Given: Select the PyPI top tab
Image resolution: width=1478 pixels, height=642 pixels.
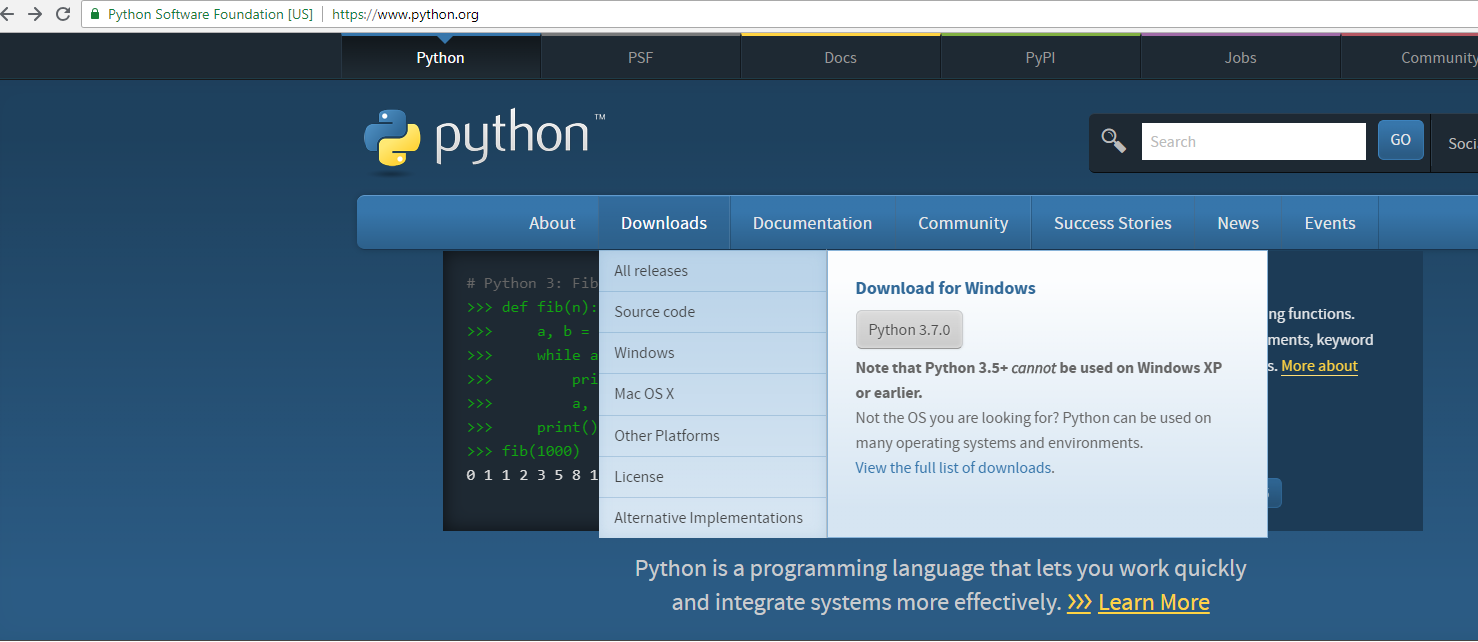Looking at the screenshot, I should tap(1040, 57).
